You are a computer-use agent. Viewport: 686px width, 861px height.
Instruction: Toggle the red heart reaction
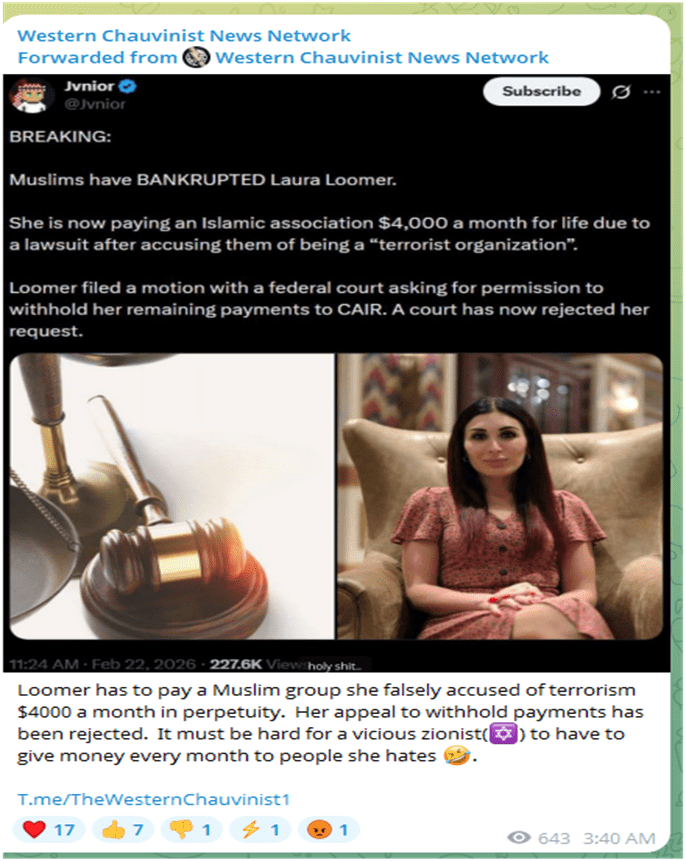[x=48, y=829]
